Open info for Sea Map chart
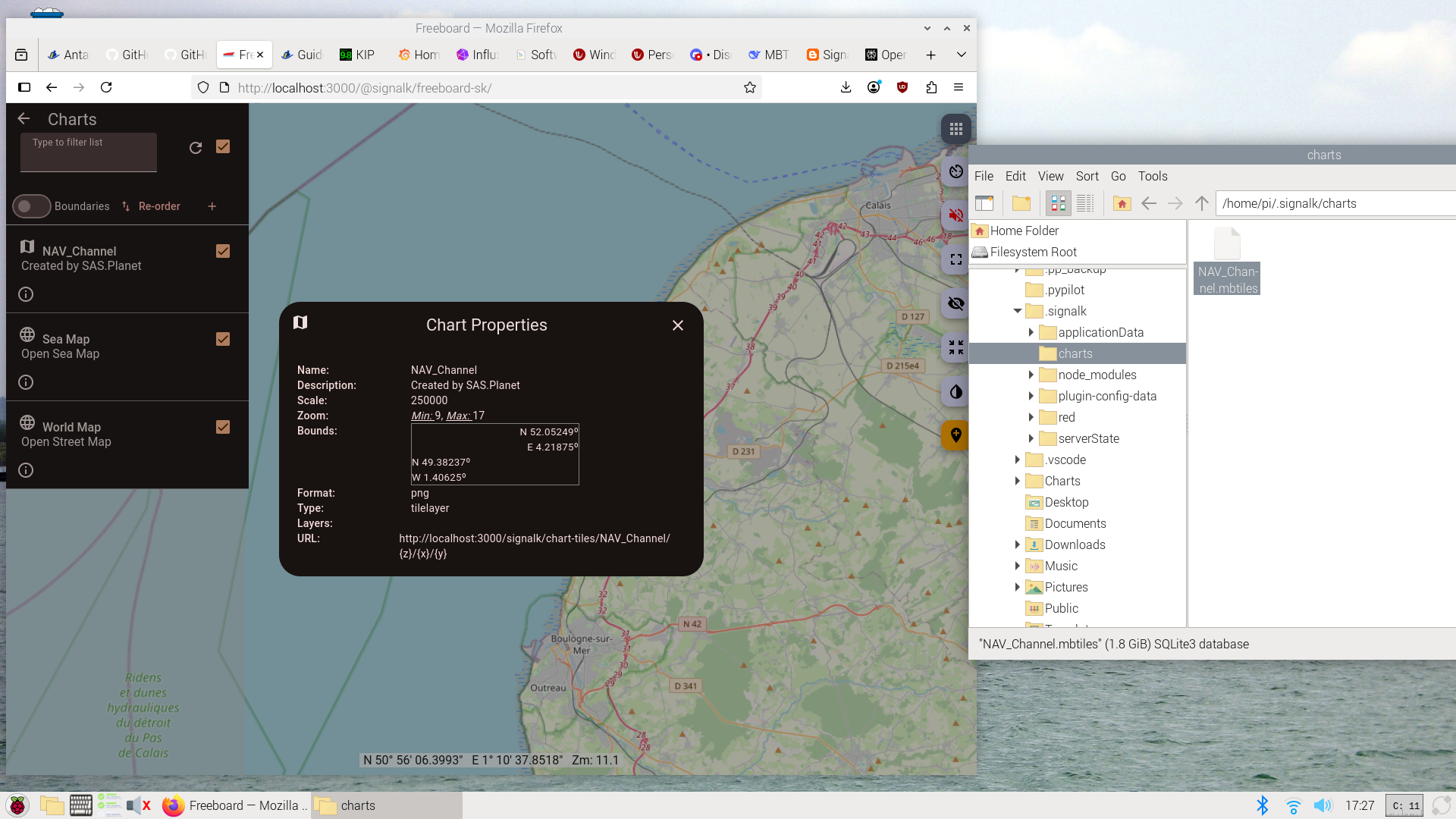The height and width of the screenshot is (819, 1456). pyautogui.click(x=26, y=382)
